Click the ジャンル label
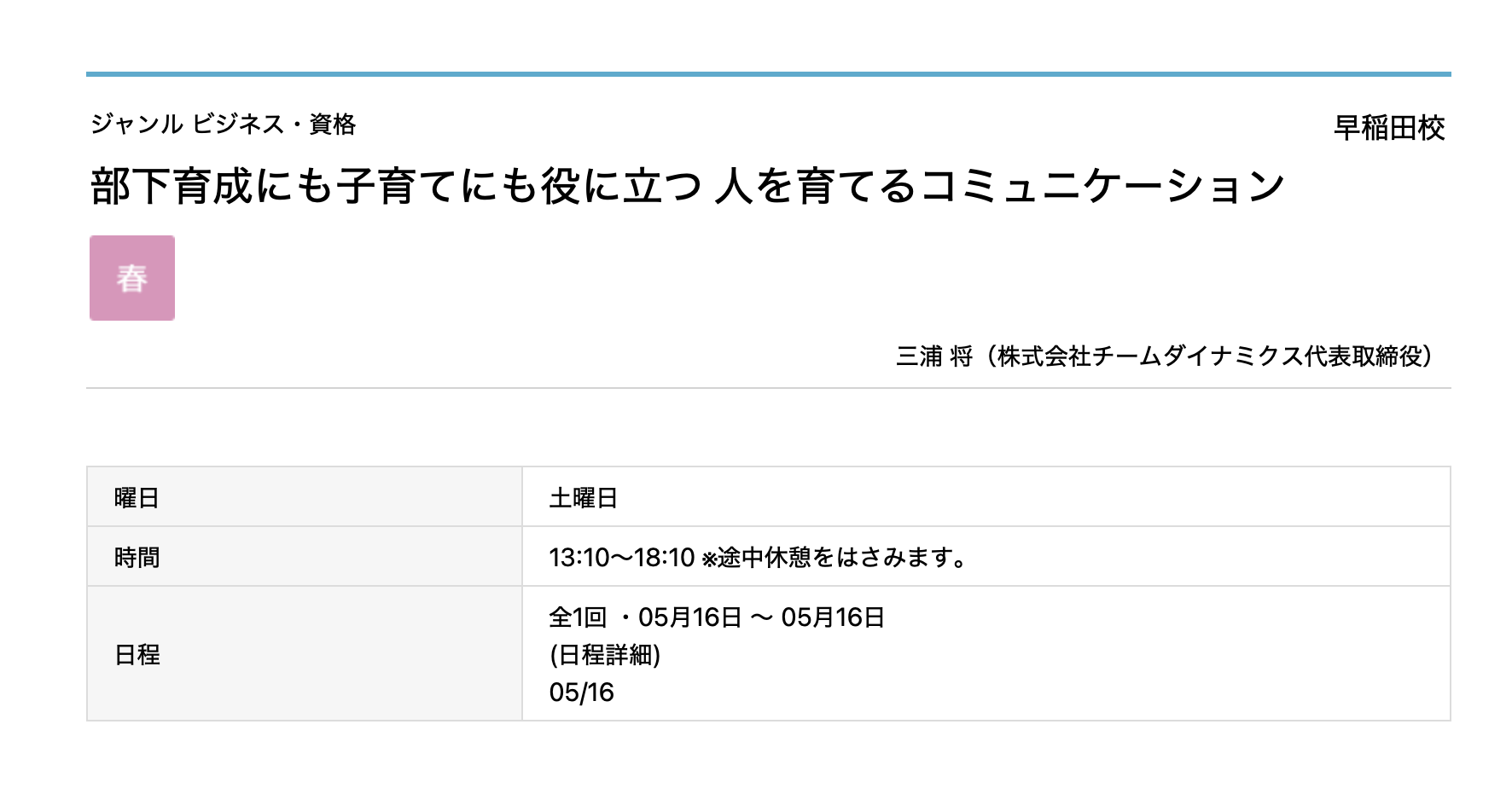This screenshot has height=788, width=1512. pos(137,125)
